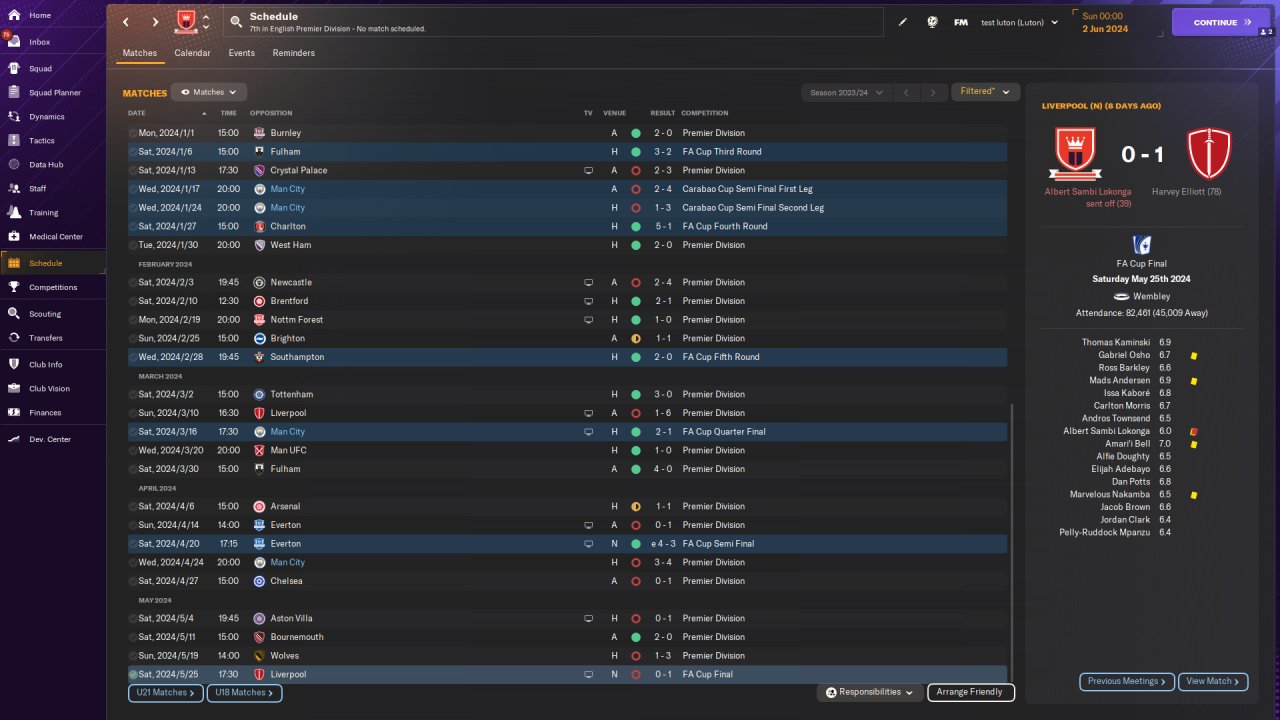Open the Dev. Center

click(50, 439)
